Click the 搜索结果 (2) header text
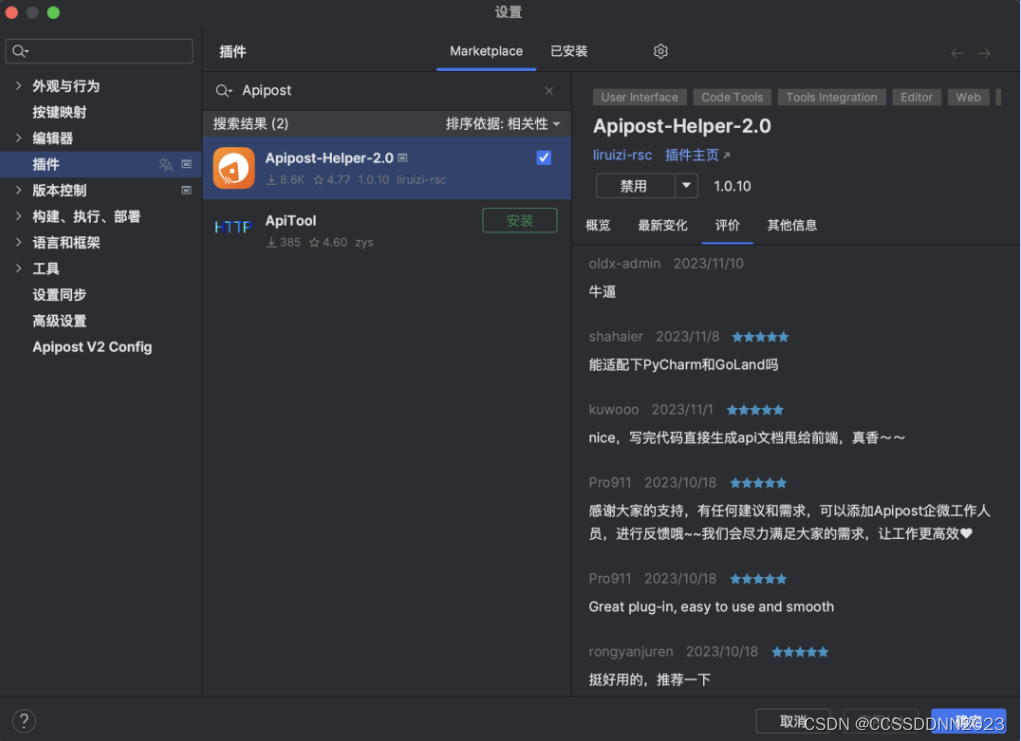This screenshot has height=741, width=1021. (251, 124)
